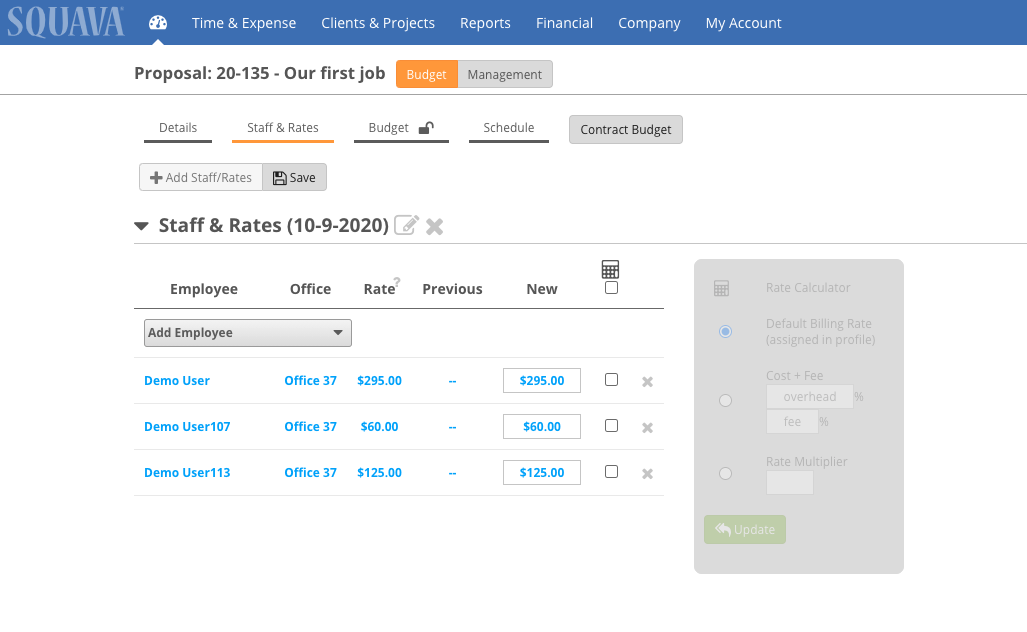
Task: Check the checkbox on Demo User's row
Action: [611, 380]
